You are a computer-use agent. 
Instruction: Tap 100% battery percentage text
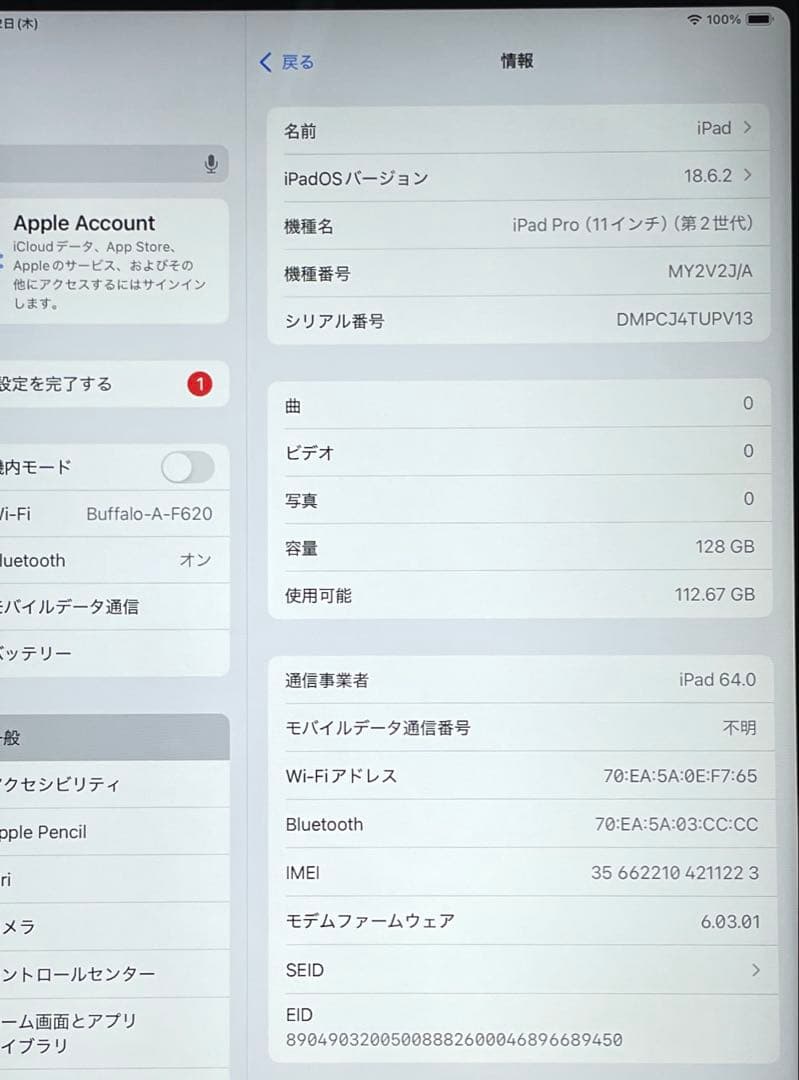coord(723,19)
